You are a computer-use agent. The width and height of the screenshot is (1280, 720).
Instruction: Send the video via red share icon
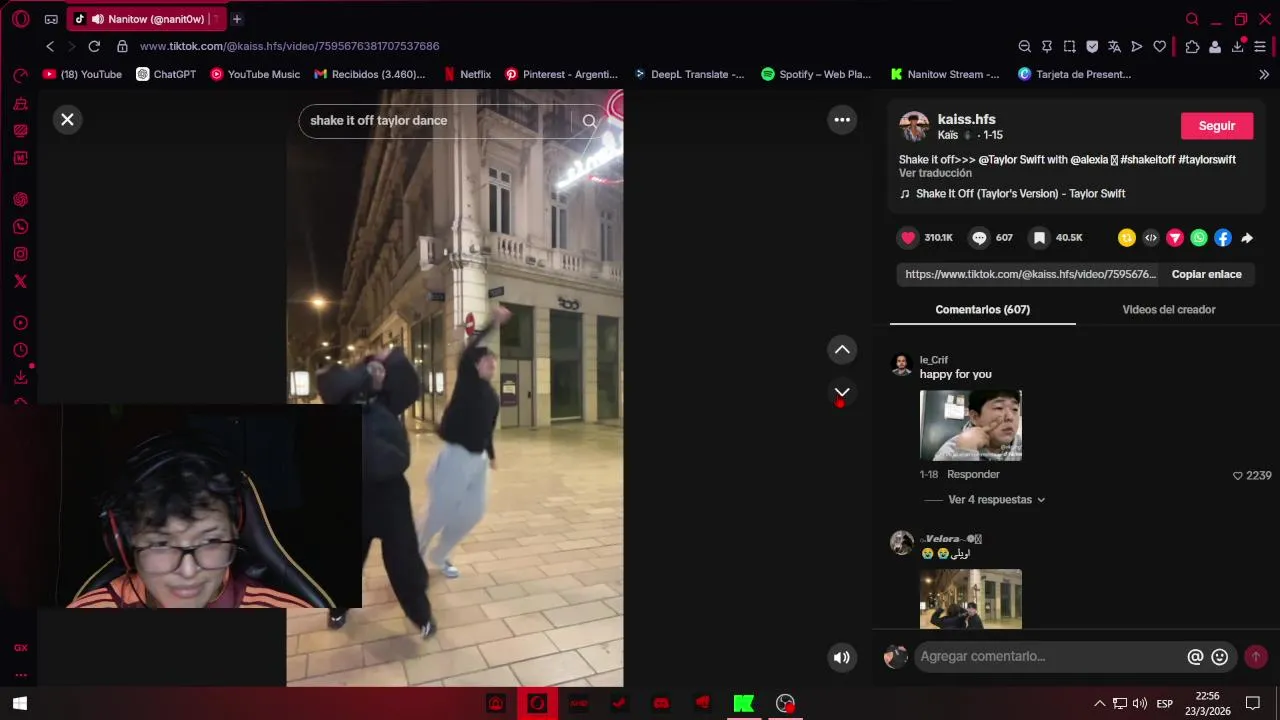[x=1175, y=238]
